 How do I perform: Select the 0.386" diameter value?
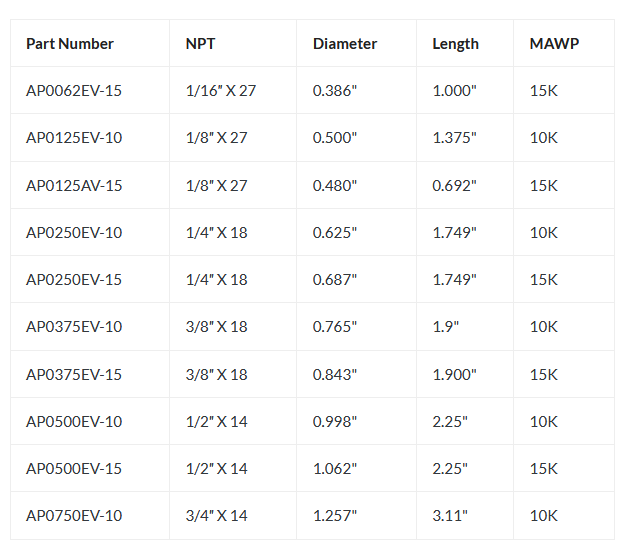[335, 91]
